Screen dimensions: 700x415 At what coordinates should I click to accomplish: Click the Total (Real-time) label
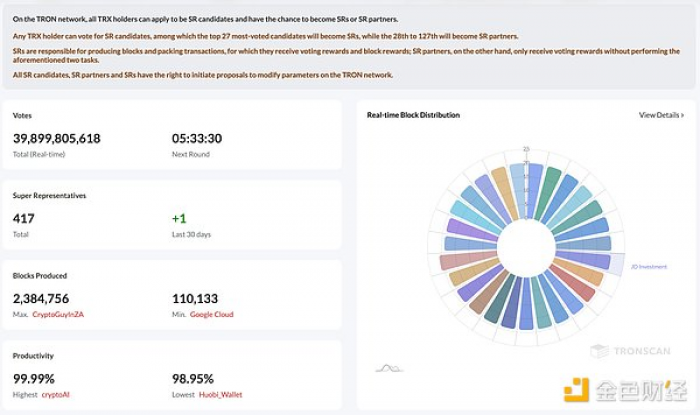click(39, 154)
